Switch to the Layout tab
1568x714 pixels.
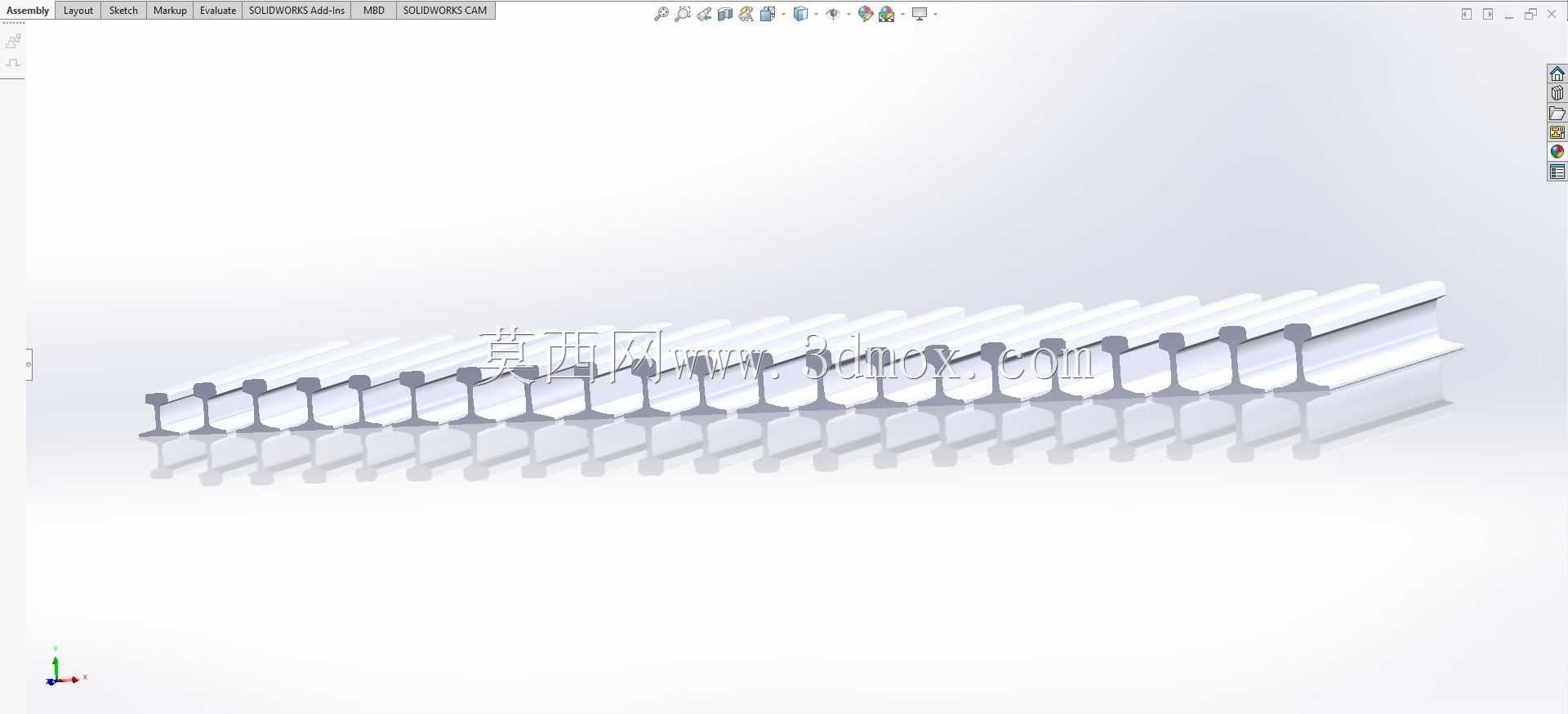(x=78, y=11)
